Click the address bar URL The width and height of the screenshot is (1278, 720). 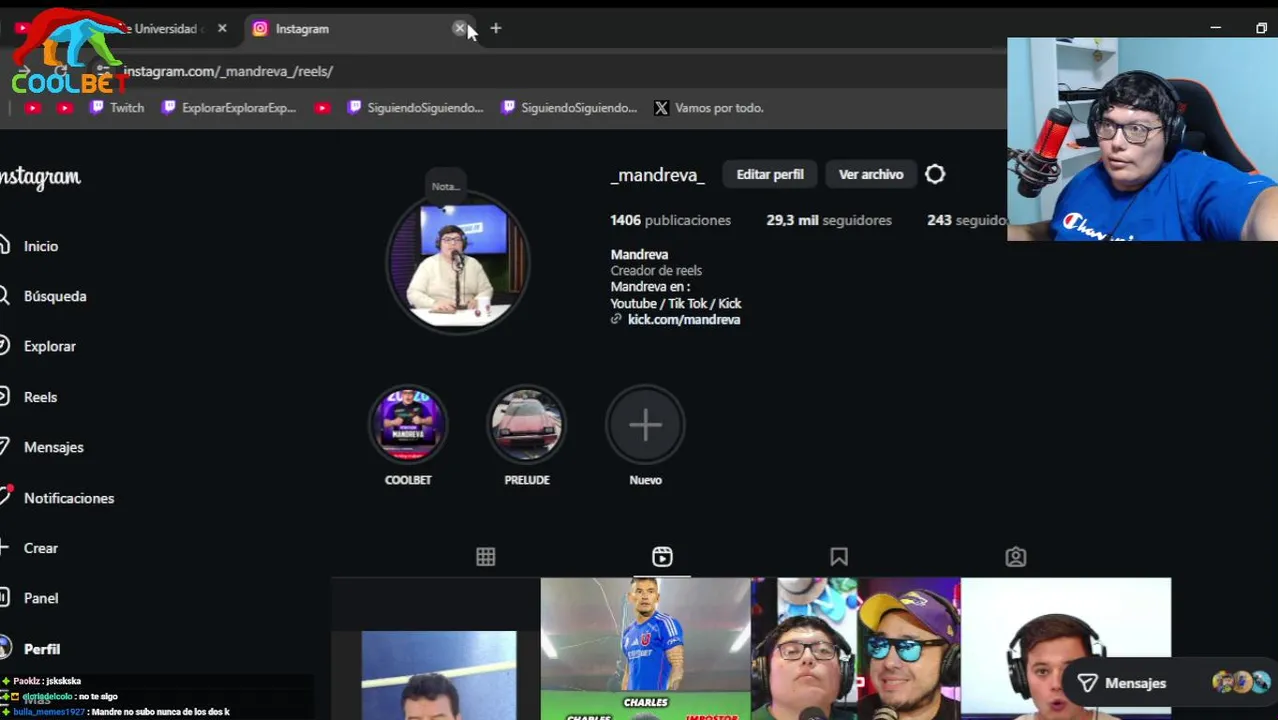coord(228,71)
